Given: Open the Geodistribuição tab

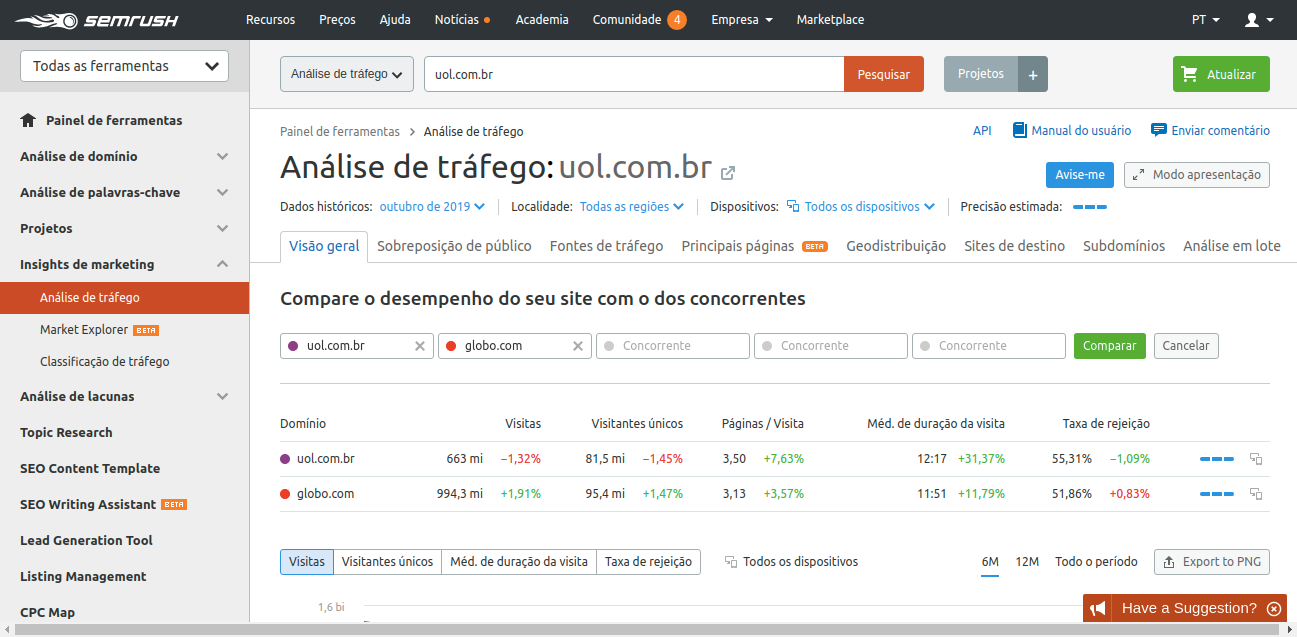Looking at the screenshot, I should (896, 246).
